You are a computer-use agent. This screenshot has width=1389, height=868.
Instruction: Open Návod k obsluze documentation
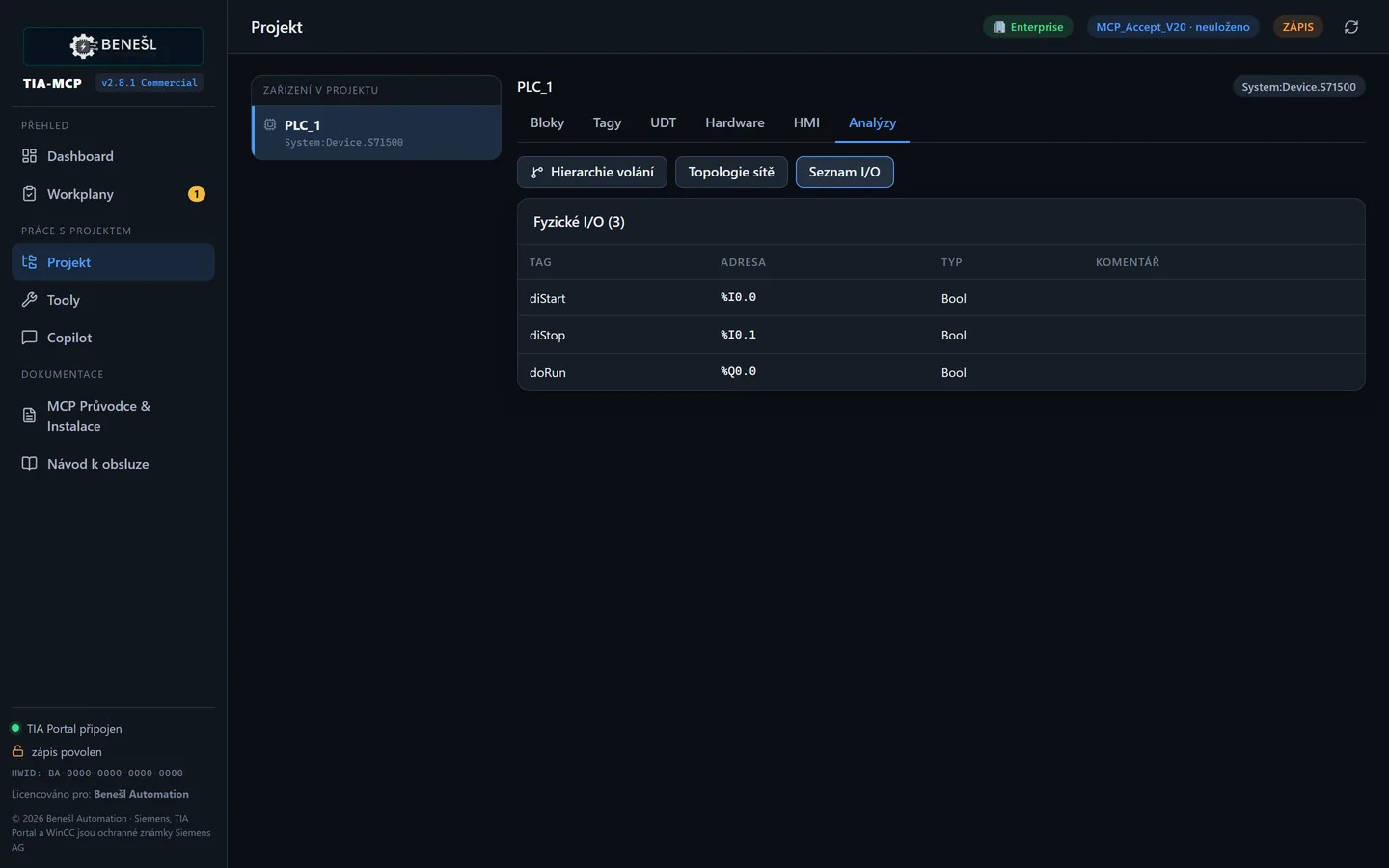[113, 464]
